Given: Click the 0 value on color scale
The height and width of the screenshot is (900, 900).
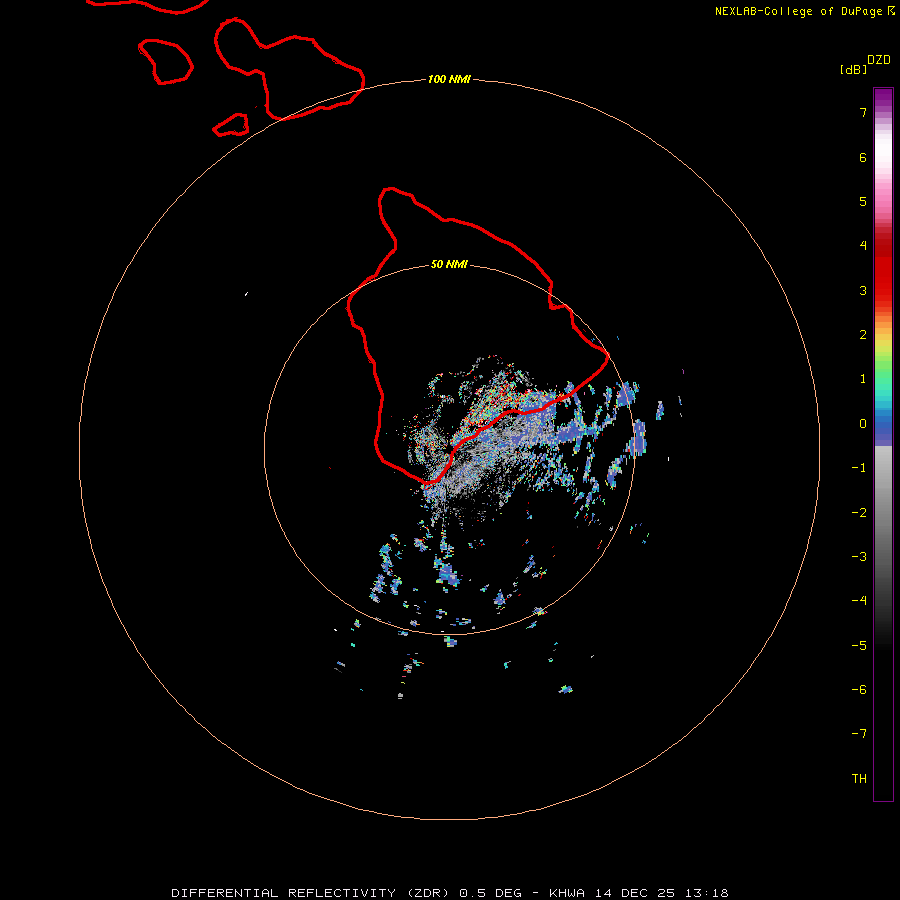Looking at the screenshot, I should (863, 424).
